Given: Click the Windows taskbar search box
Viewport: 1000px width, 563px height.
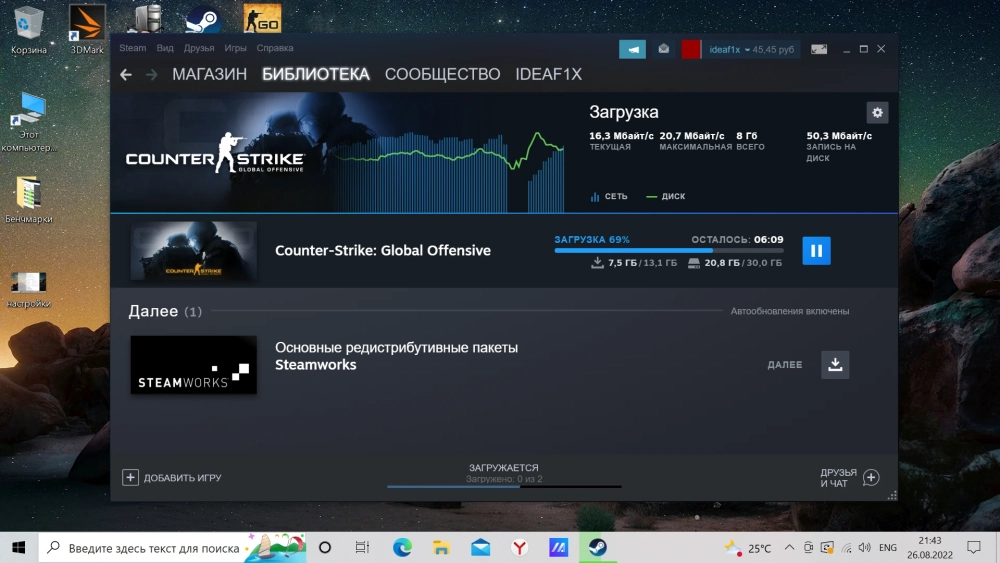Looking at the screenshot, I should 150,548.
